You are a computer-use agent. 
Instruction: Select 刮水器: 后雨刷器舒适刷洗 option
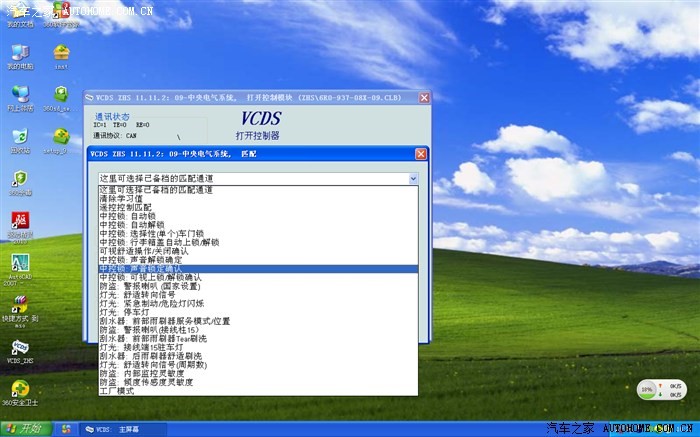click(258, 356)
